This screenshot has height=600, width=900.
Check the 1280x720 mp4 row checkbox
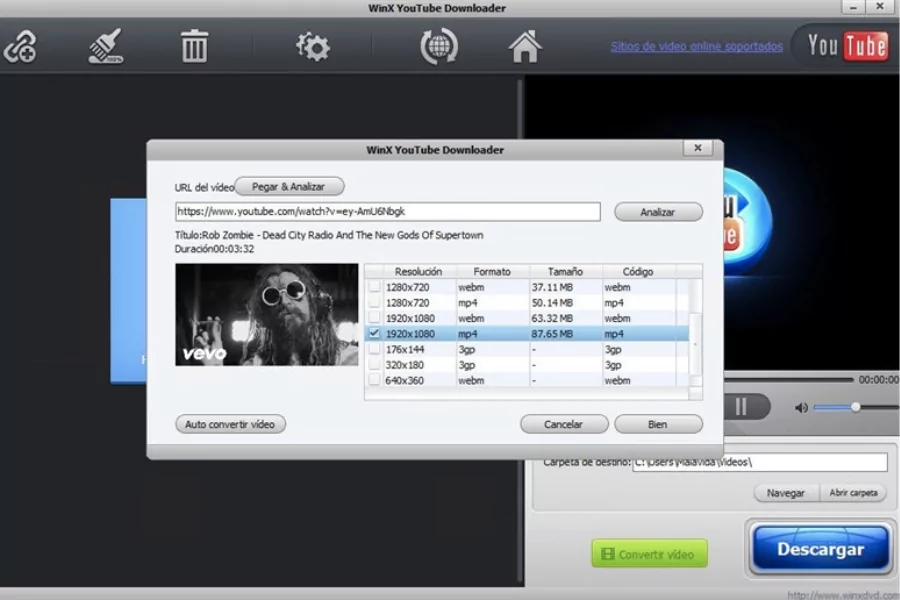374,302
